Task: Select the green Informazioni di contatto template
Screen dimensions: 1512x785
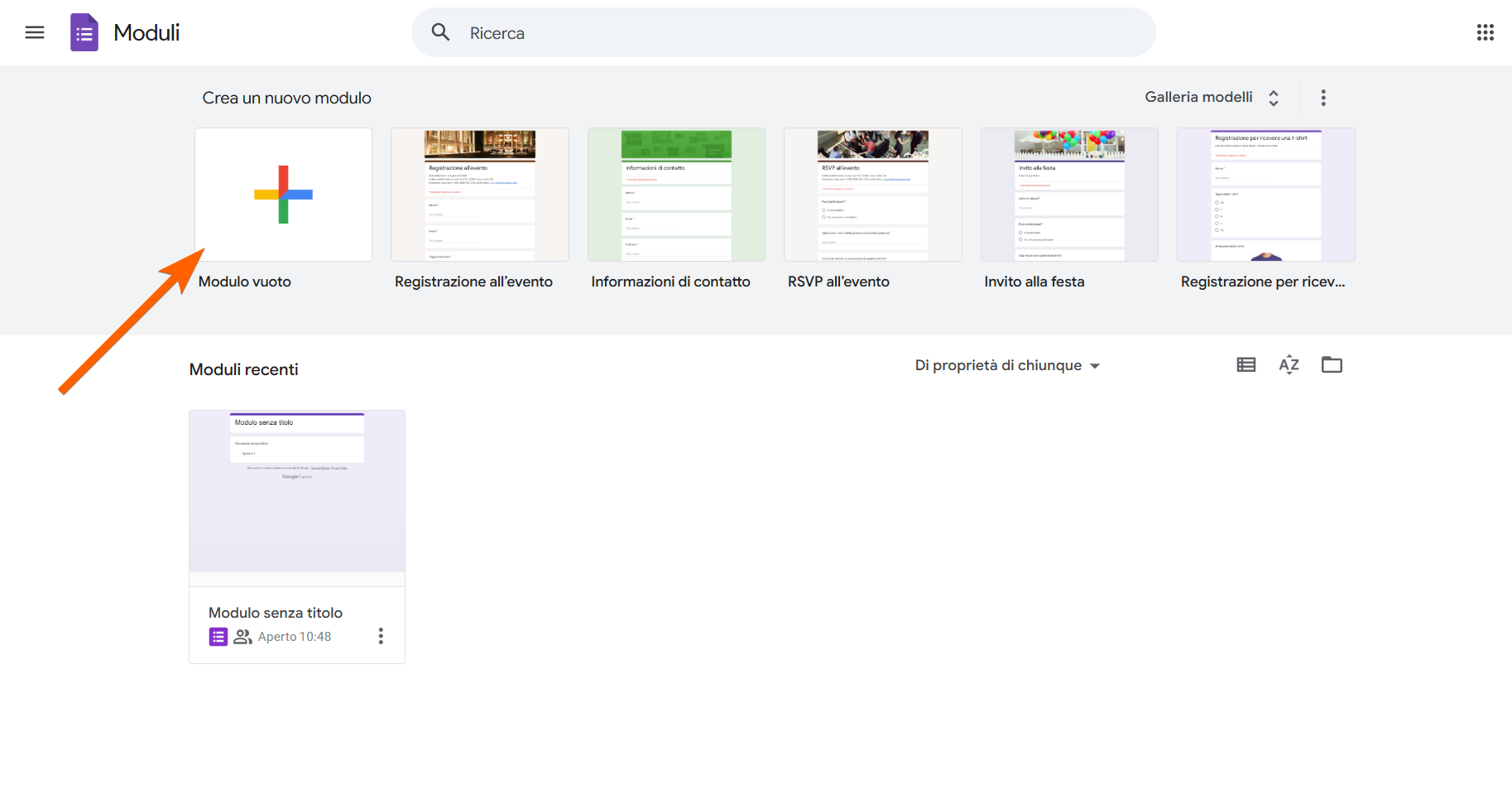Action: click(x=675, y=195)
